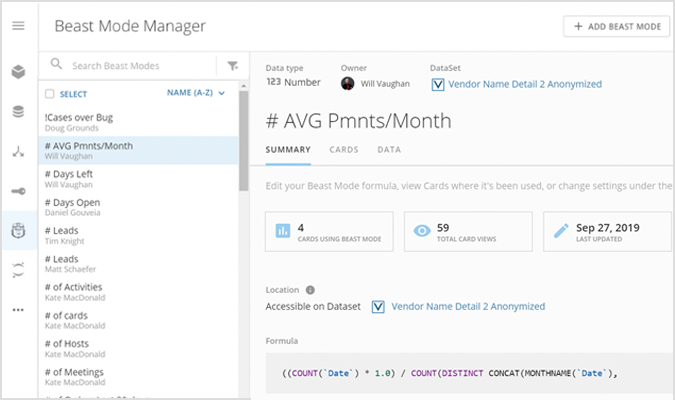Click the search magnifier icon
The height and width of the screenshot is (400, 675).
56,65
